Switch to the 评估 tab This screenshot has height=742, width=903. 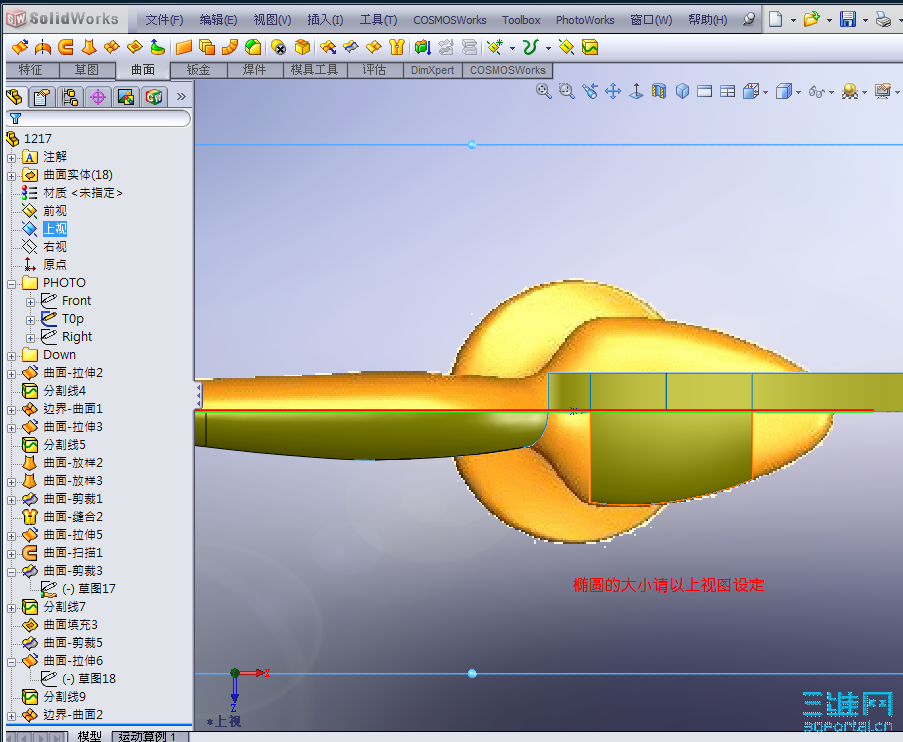point(374,70)
